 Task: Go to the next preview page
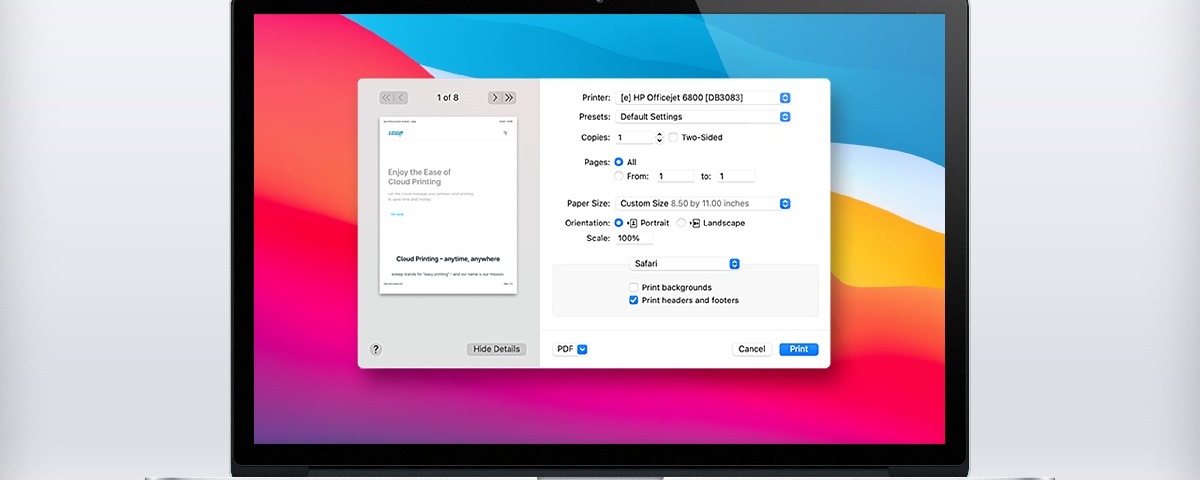point(495,97)
